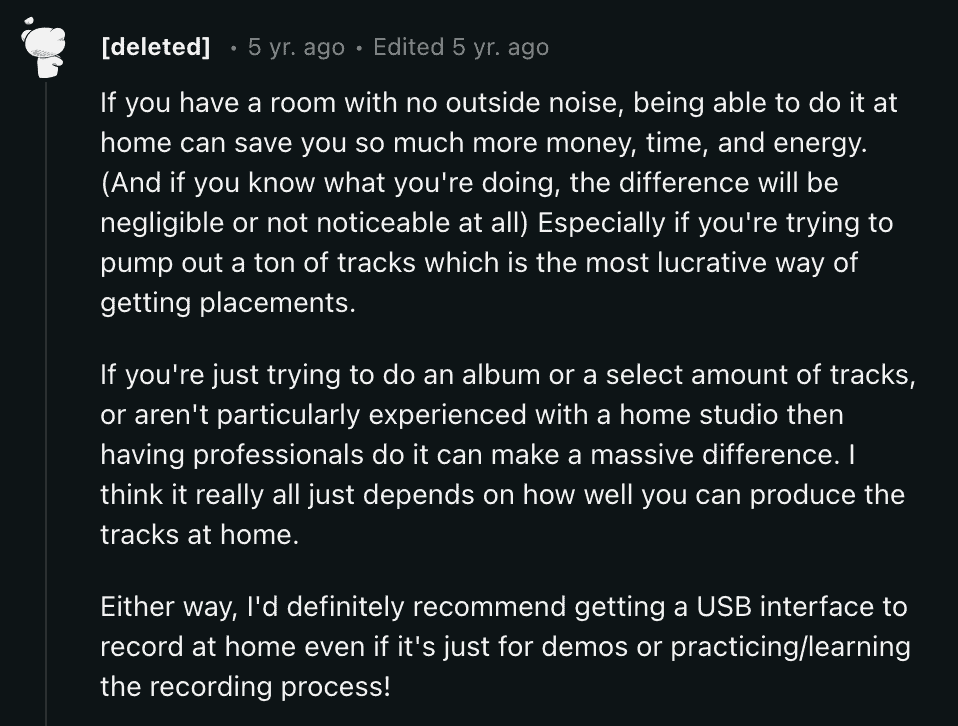The image size is (958, 726).
Task: Click the paragraph starting "Either way, I'd definitely"
Action: pyautogui.click(x=505, y=647)
